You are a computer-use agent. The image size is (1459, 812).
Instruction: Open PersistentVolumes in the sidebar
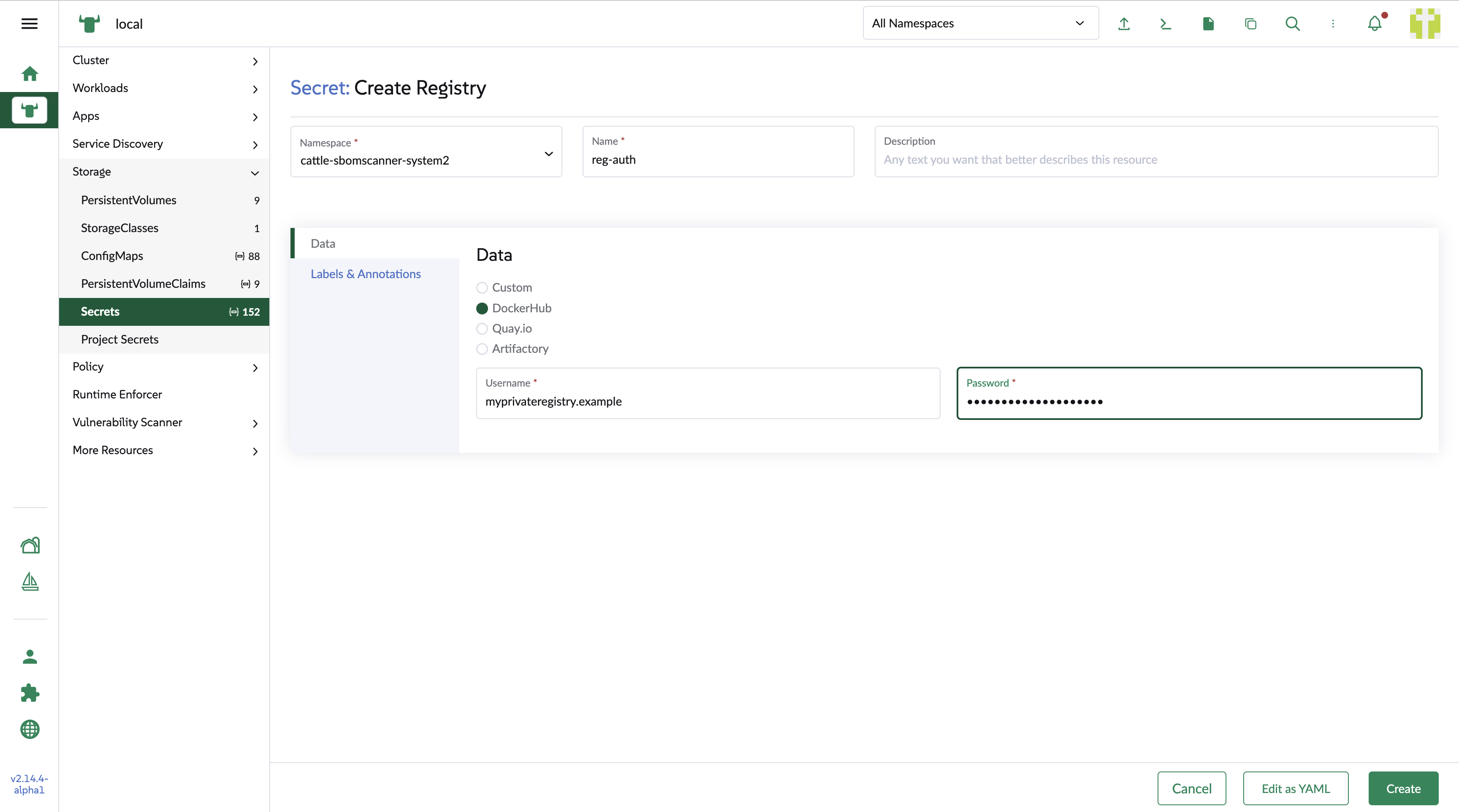pos(164,200)
